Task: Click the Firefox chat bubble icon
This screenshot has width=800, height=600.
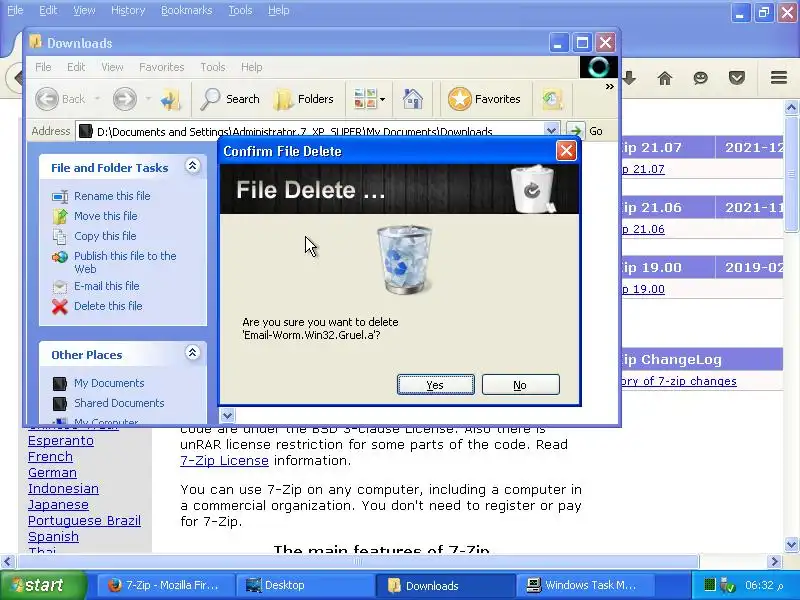Action: [701, 78]
